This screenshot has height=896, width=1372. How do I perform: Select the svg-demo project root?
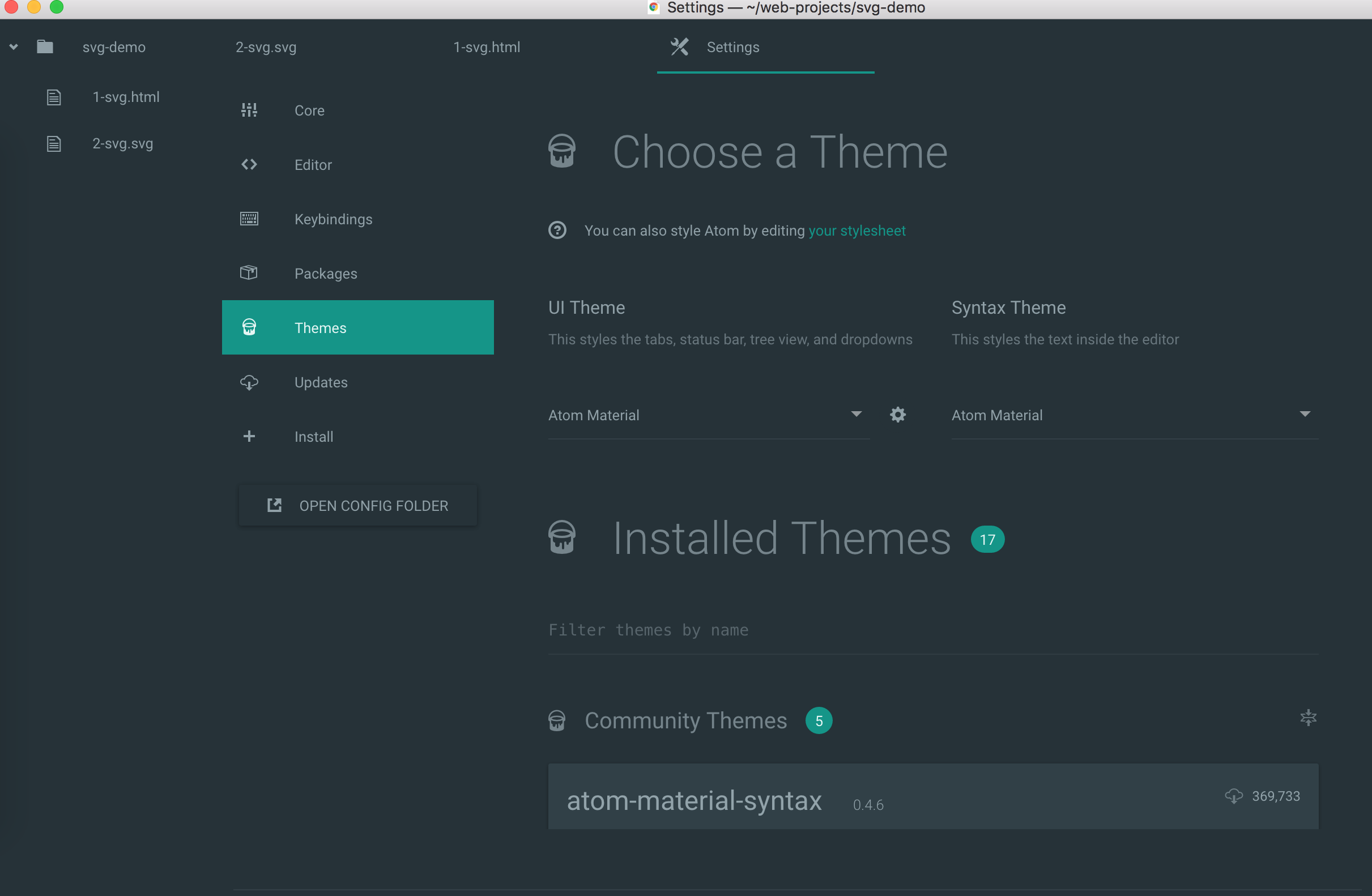113,47
